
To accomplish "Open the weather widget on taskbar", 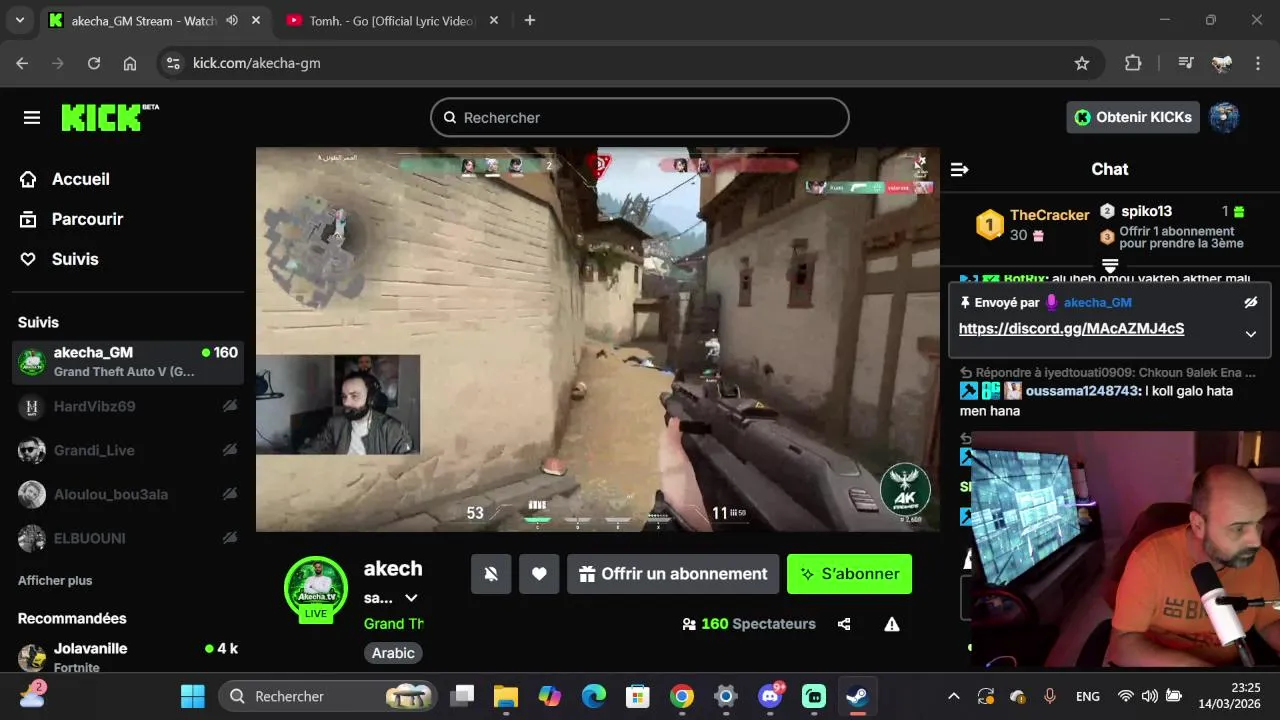I will pyautogui.click(x=32, y=694).
